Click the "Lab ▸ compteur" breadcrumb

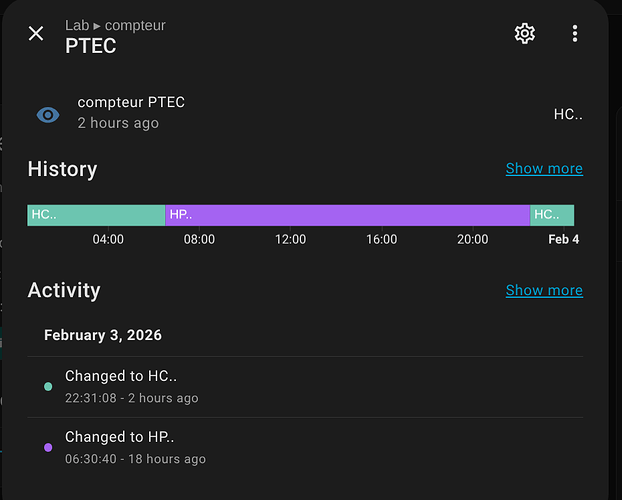115,25
